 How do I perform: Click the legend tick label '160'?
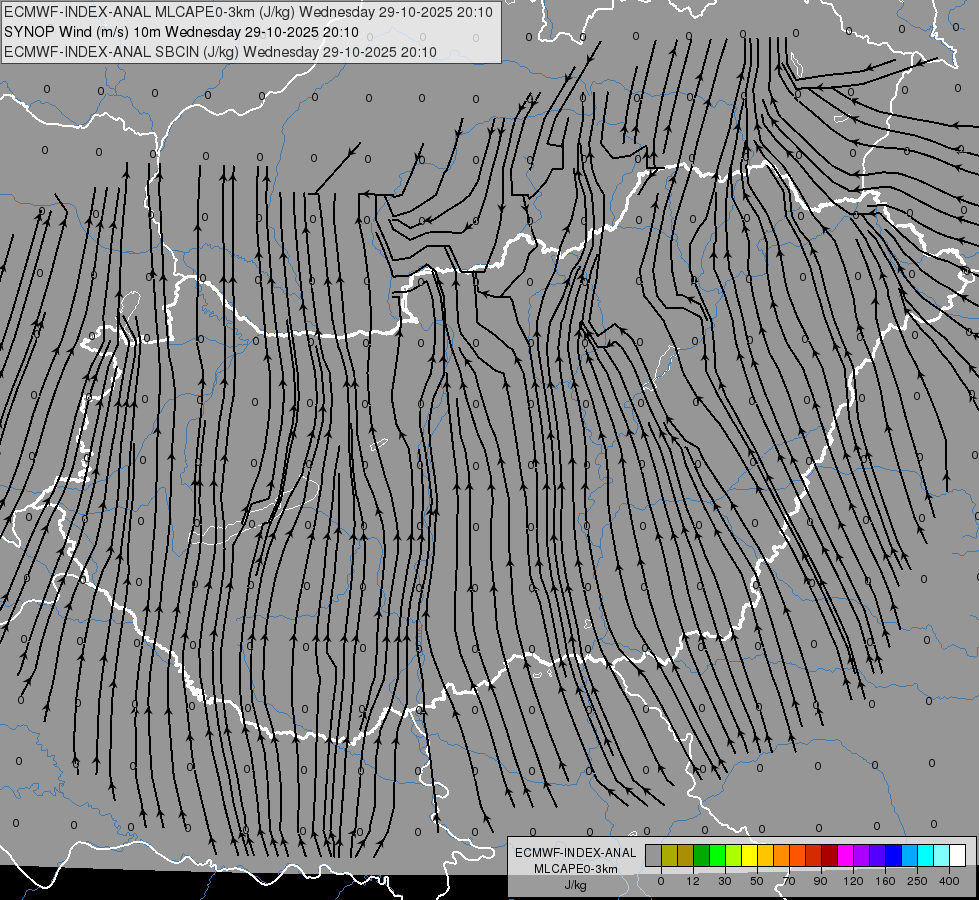pos(885,881)
